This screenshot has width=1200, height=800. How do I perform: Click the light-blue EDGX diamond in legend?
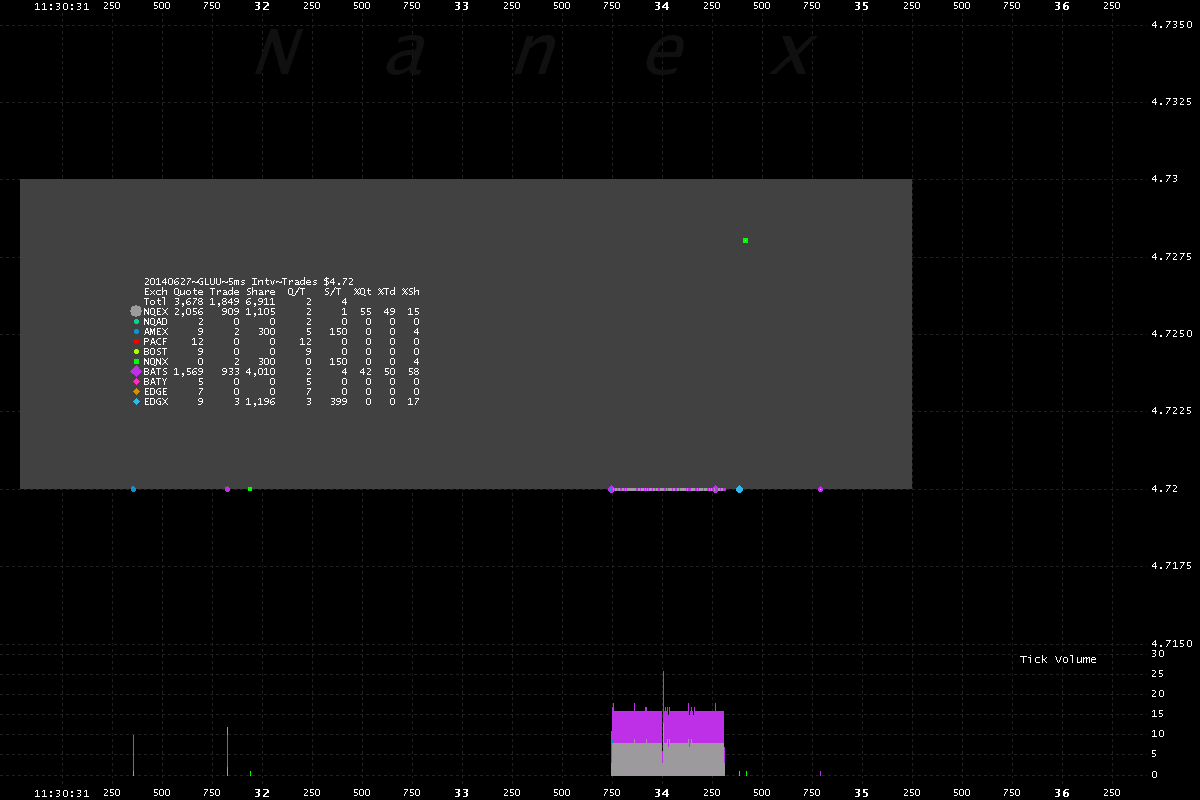point(136,402)
